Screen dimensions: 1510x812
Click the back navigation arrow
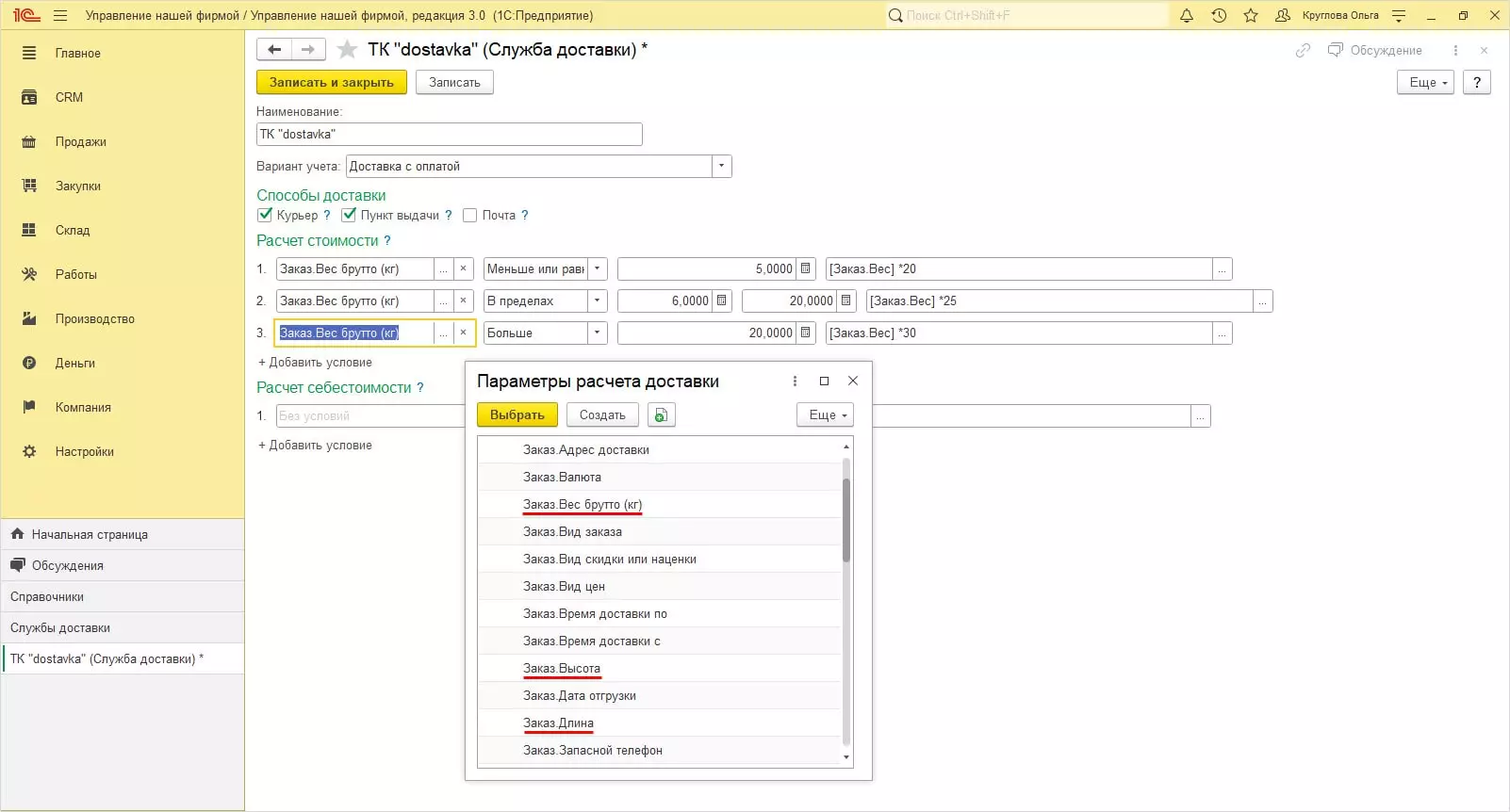(274, 50)
